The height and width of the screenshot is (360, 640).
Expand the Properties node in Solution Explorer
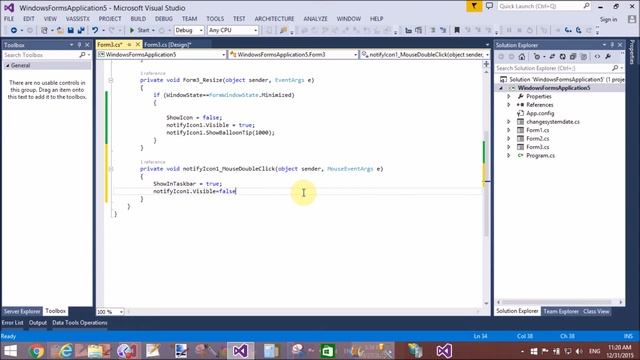click(509, 97)
